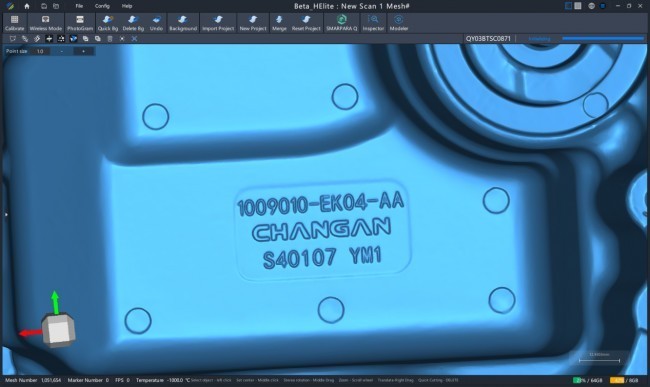Create a New Project from toolbar
The width and height of the screenshot is (650, 387).
[x=253, y=23]
